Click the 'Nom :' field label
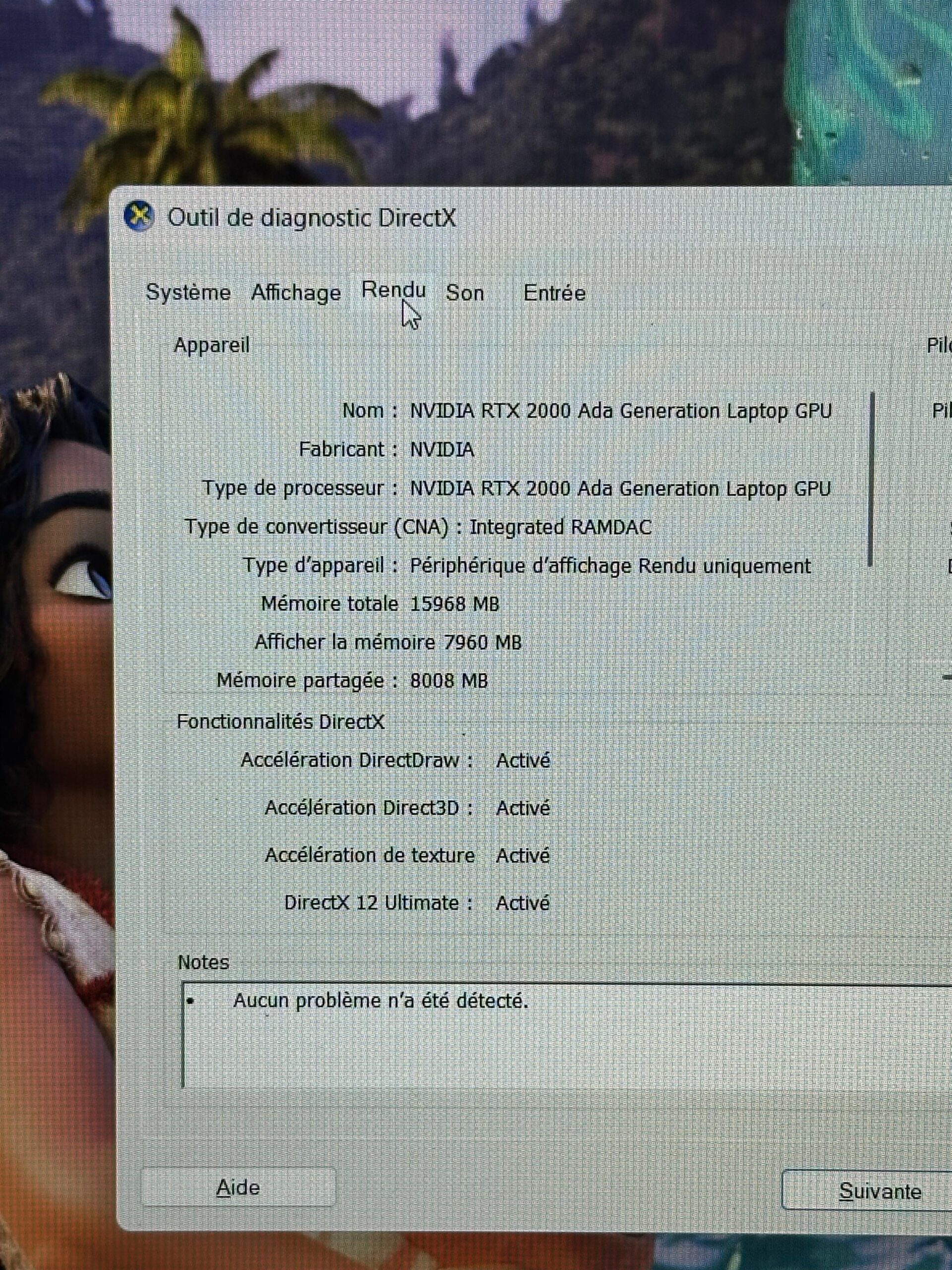The image size is (952, 1270). 370,410
